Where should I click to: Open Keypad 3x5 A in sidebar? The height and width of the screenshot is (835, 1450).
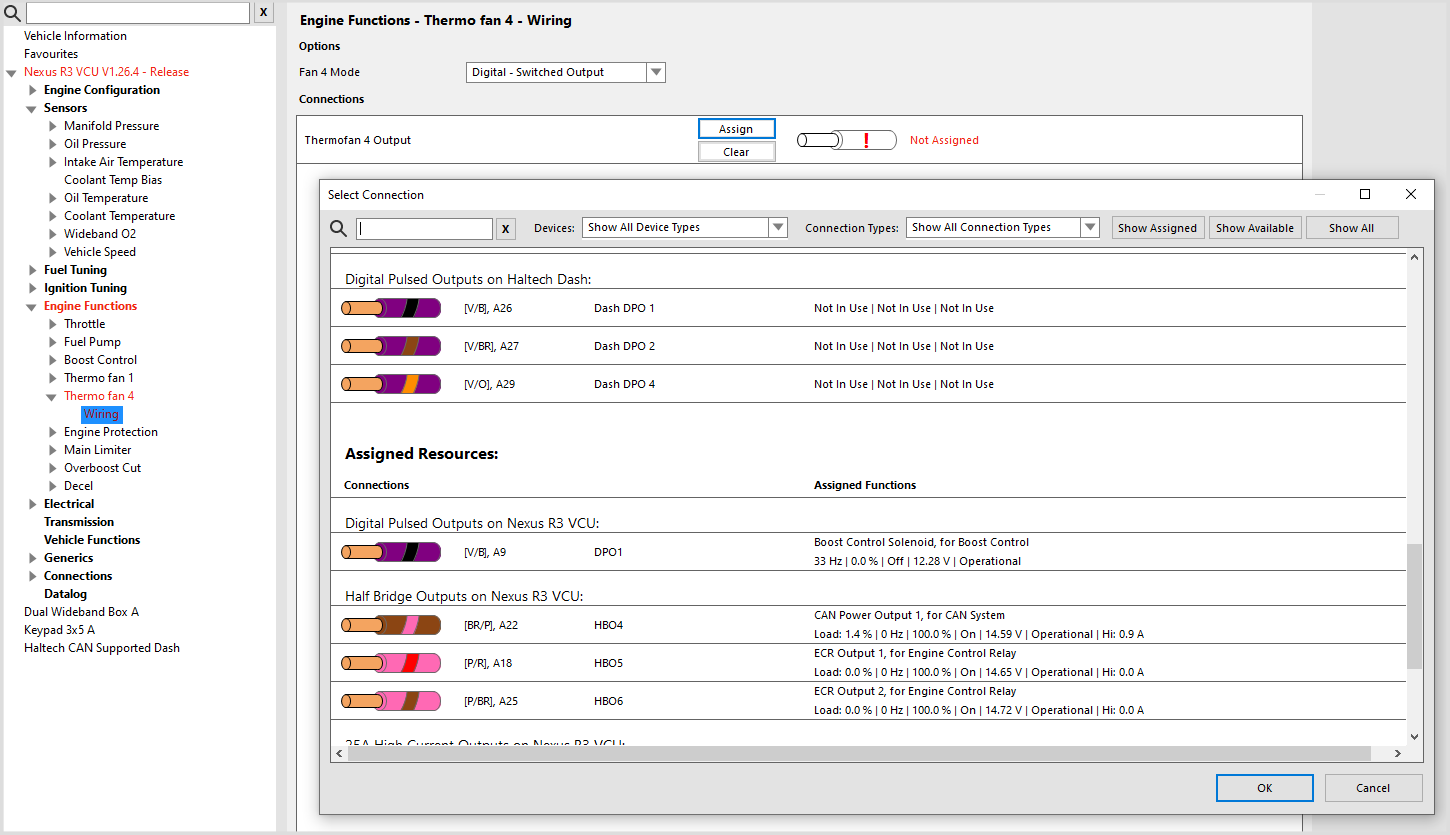(59, 630)
